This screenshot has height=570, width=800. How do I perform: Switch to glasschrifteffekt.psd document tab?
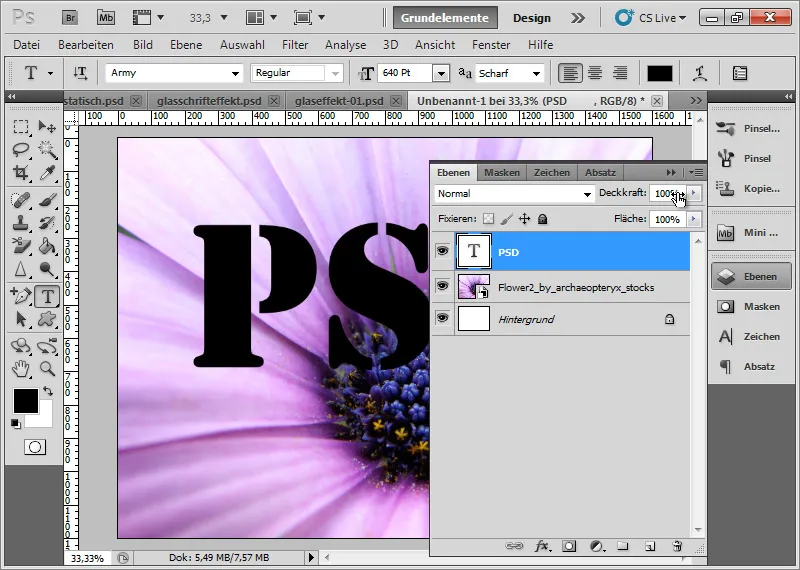pos(210,101)
